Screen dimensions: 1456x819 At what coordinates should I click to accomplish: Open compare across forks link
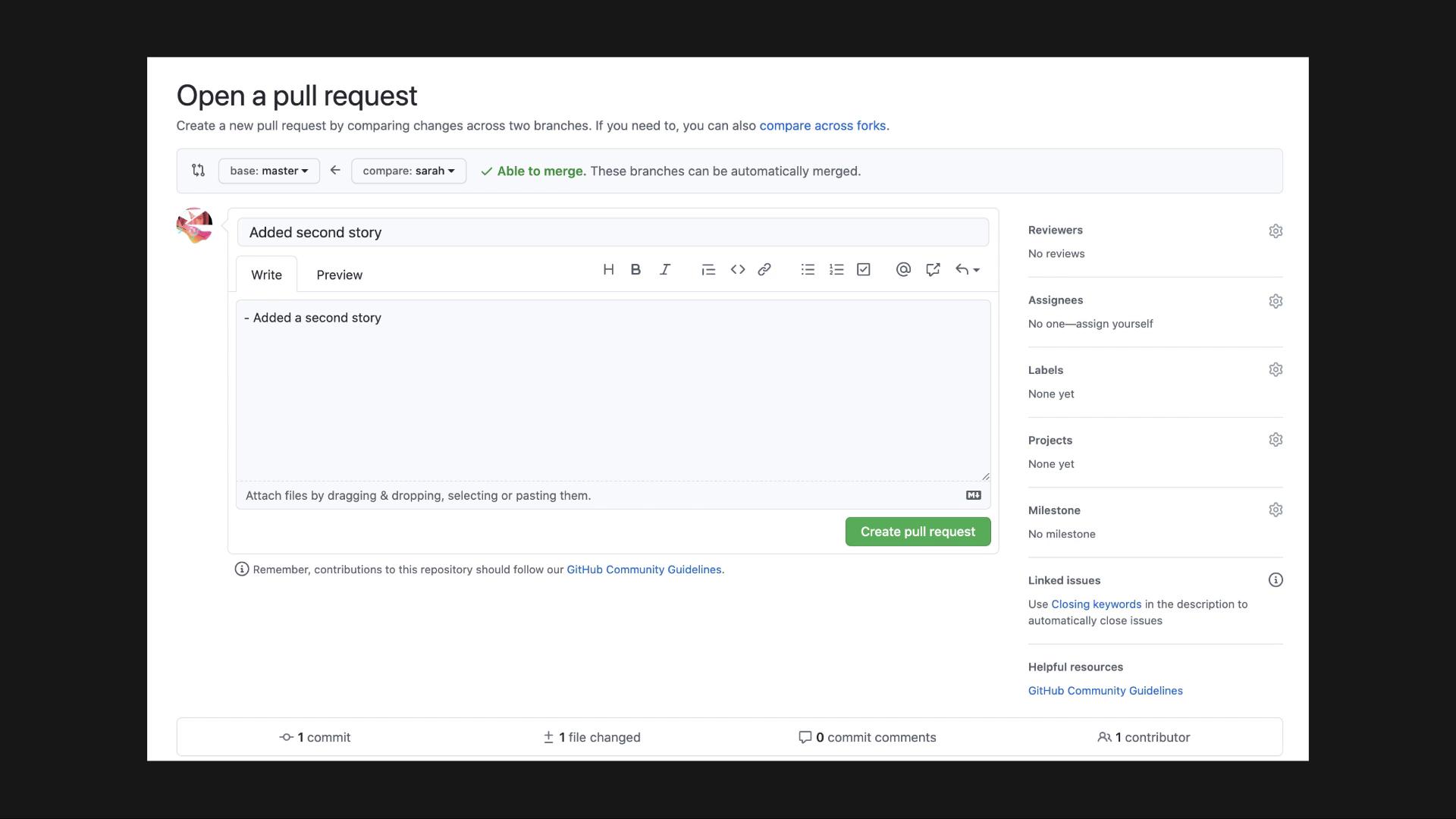point(822,126)
